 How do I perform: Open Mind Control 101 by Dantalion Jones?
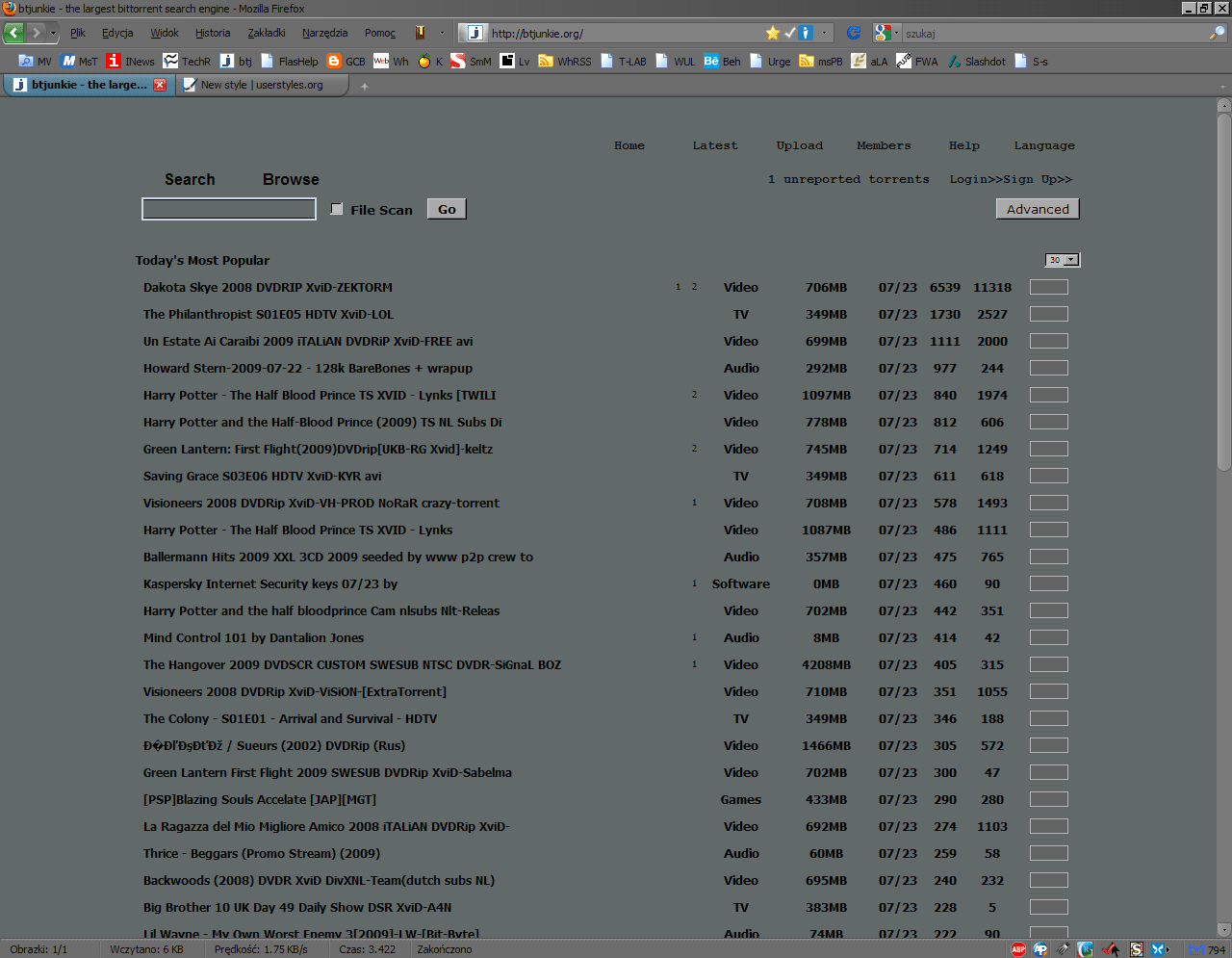[x=253, y=637]
